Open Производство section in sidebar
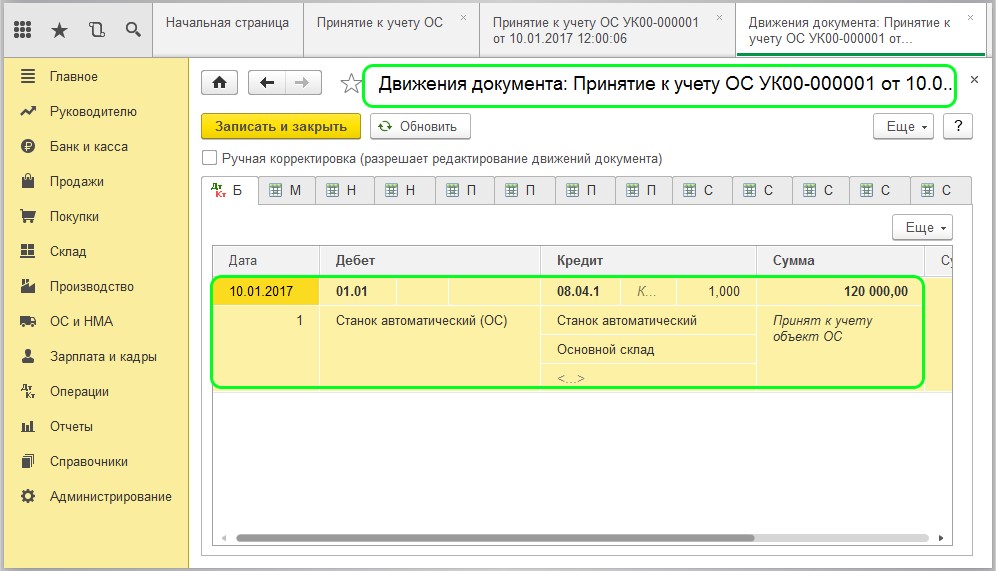996x571 pixels. click(91, 286)
